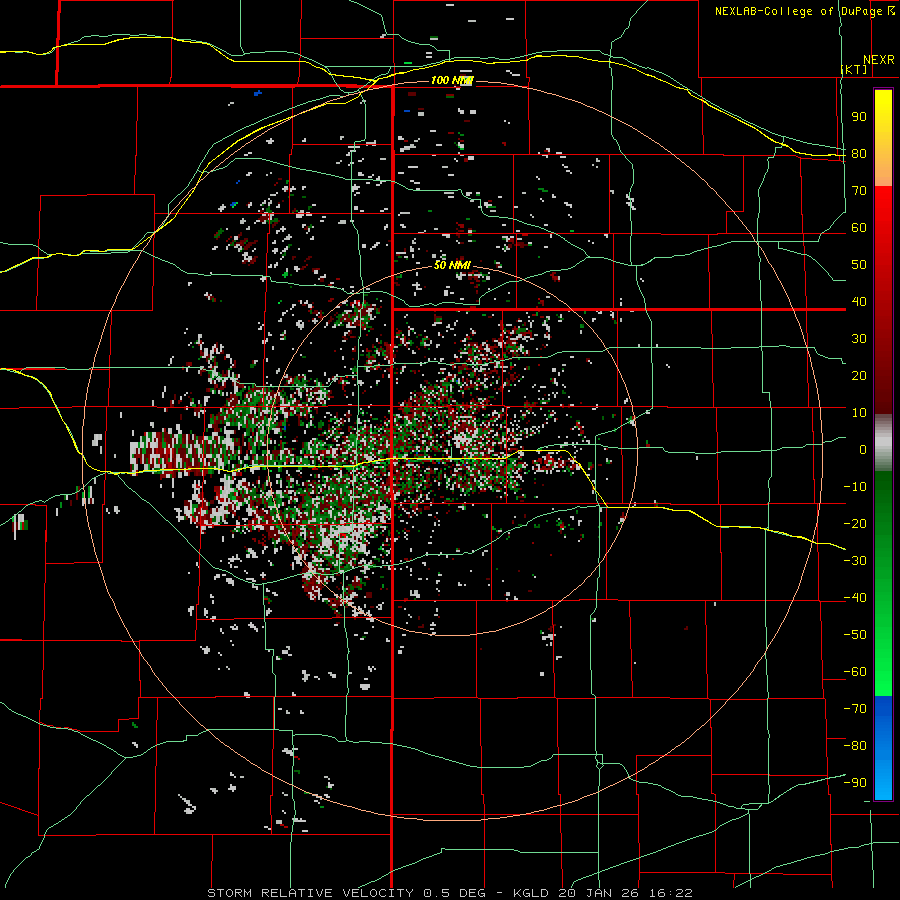Click the 40 value on velocity scale

point(859,302)
